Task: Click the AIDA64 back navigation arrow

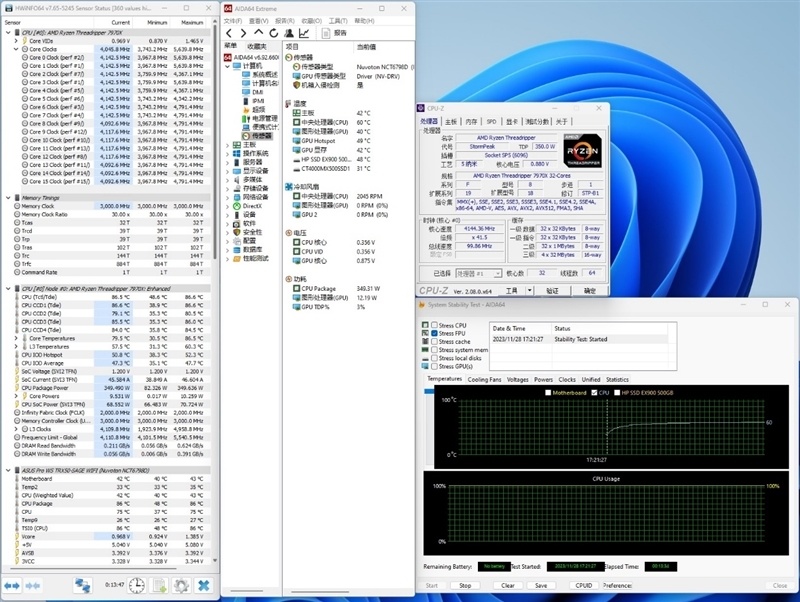Action: click(x=230, y=32)
